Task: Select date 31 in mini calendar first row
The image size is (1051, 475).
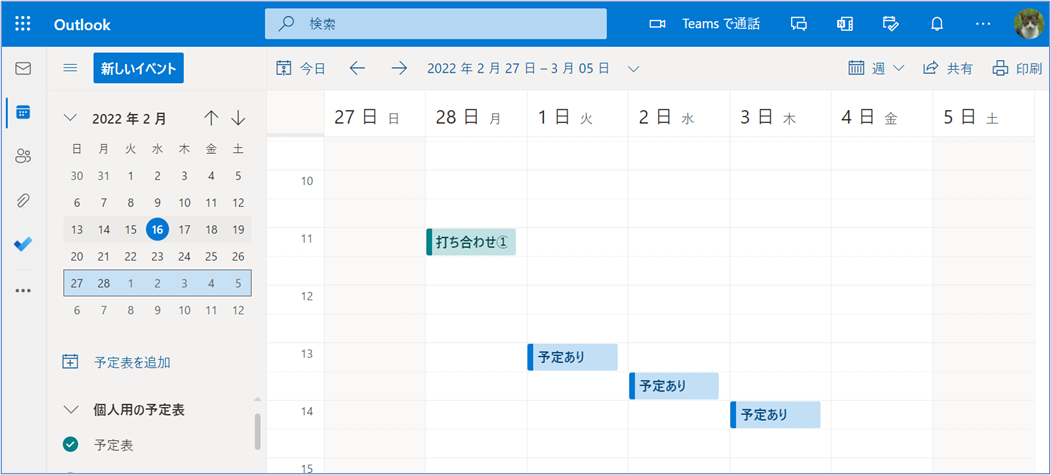Action: point(104,176)
